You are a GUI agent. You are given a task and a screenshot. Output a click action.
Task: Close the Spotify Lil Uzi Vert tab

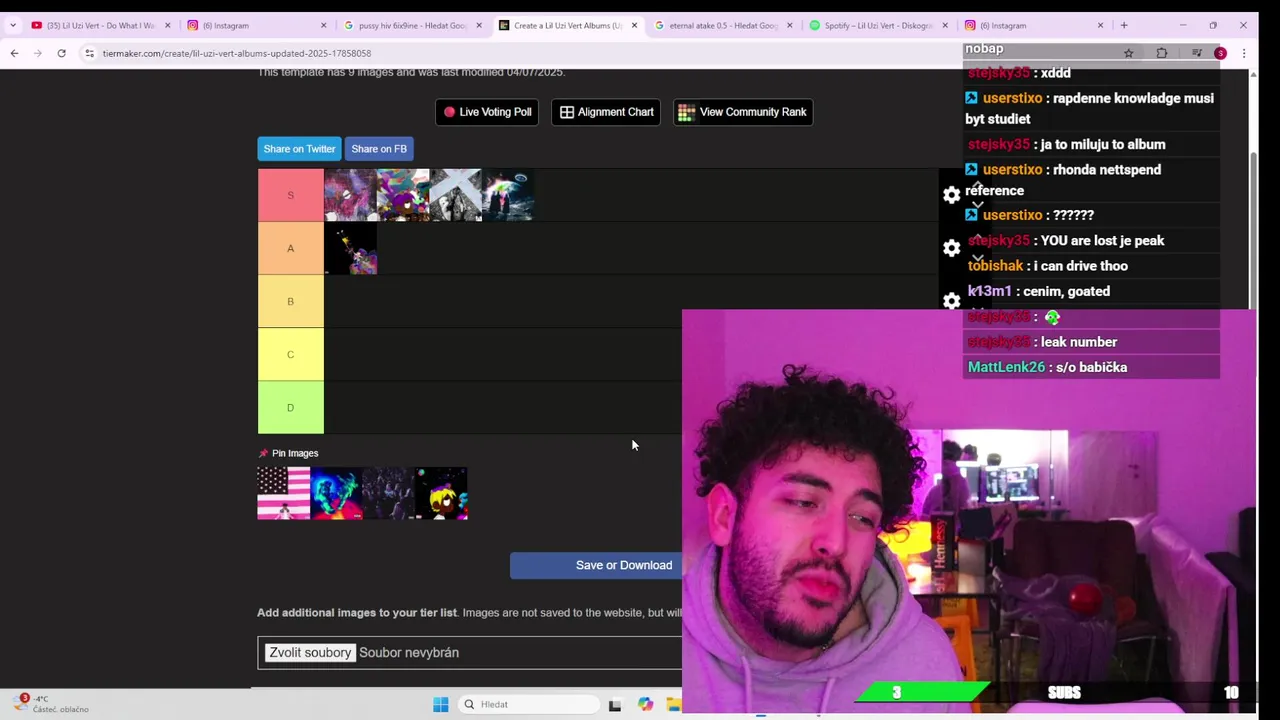point(945,25)
